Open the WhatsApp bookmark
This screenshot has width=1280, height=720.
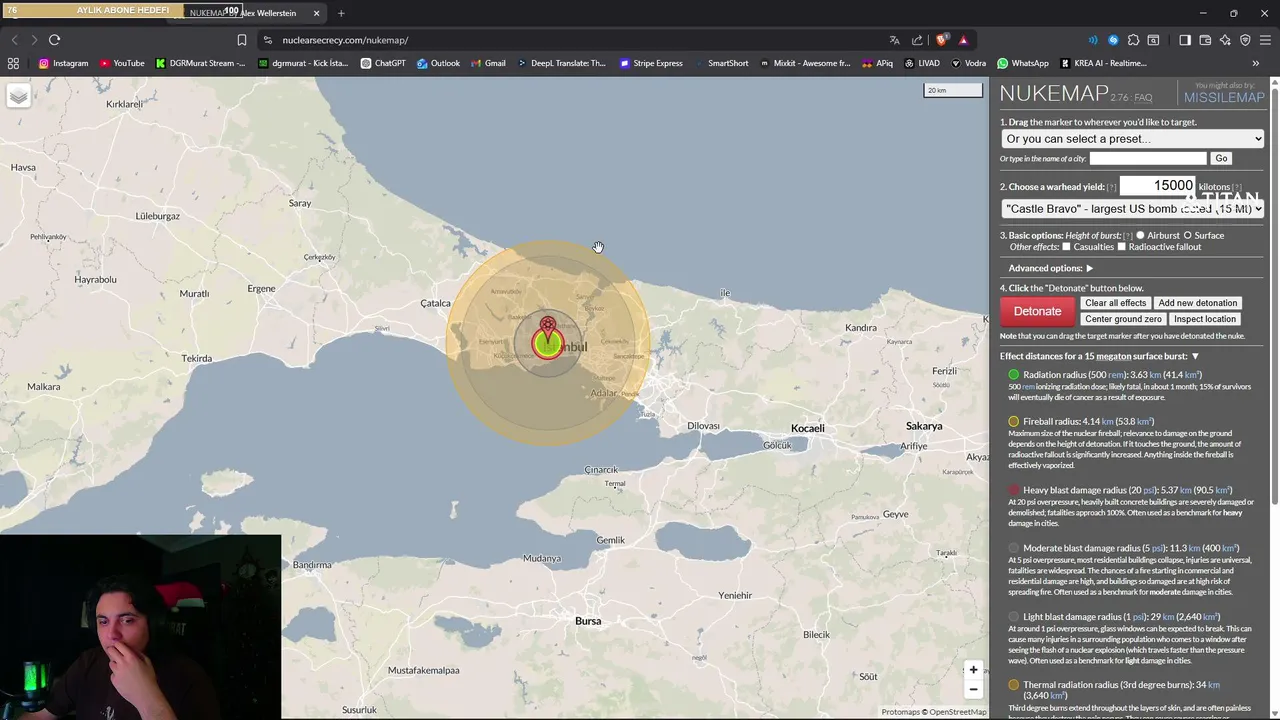pos(1023,63)
